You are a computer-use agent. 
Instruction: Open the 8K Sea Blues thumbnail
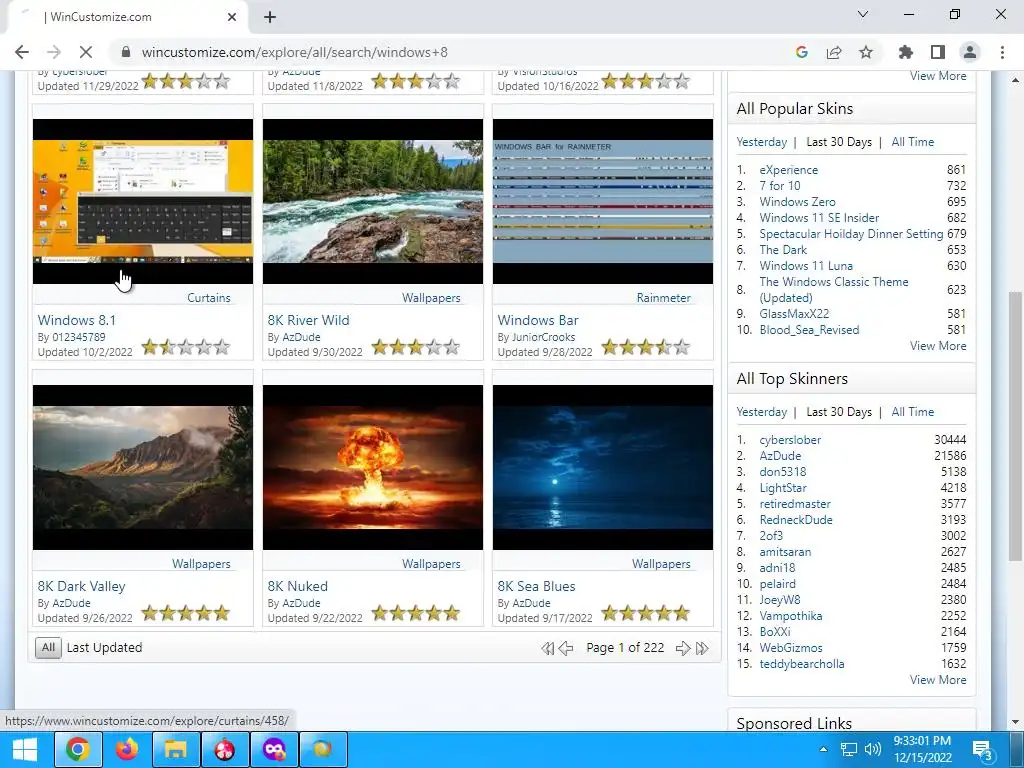coord(603,467)
